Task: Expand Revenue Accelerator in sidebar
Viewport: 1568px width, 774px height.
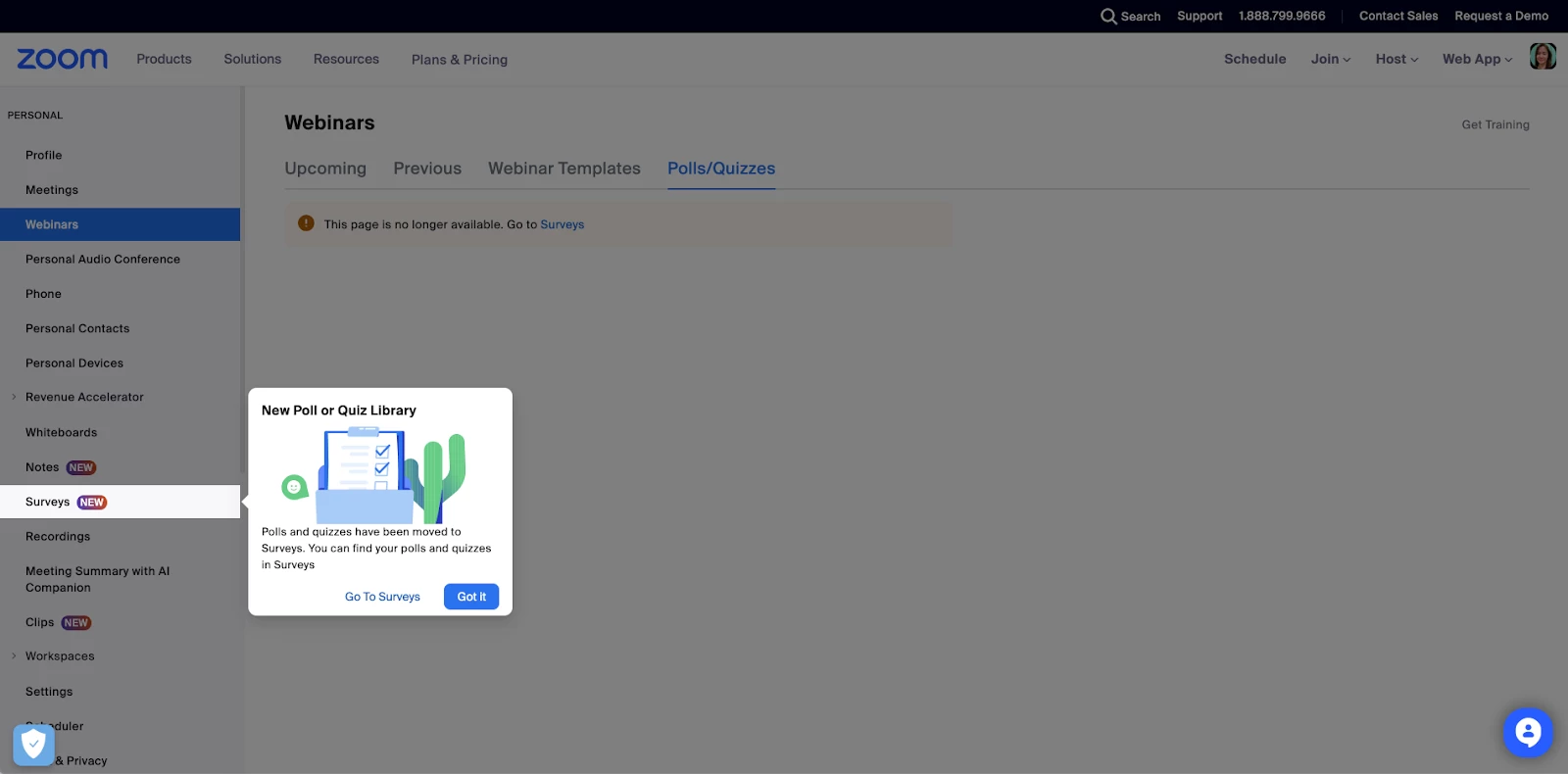Action: (14, 397)
